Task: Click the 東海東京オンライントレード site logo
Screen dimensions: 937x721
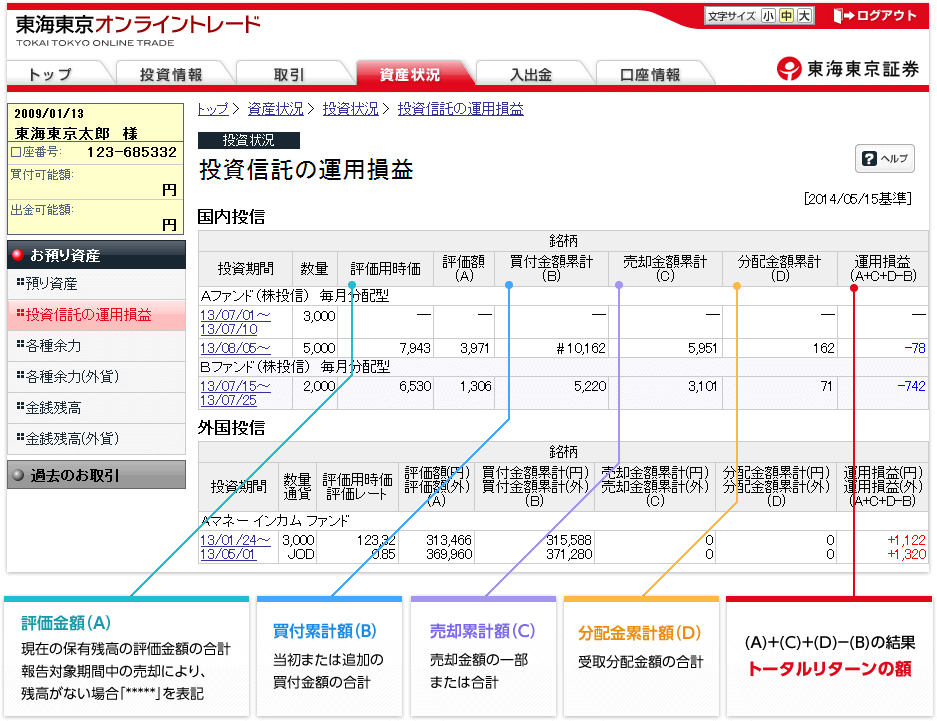Action: [x=137, y=29]
